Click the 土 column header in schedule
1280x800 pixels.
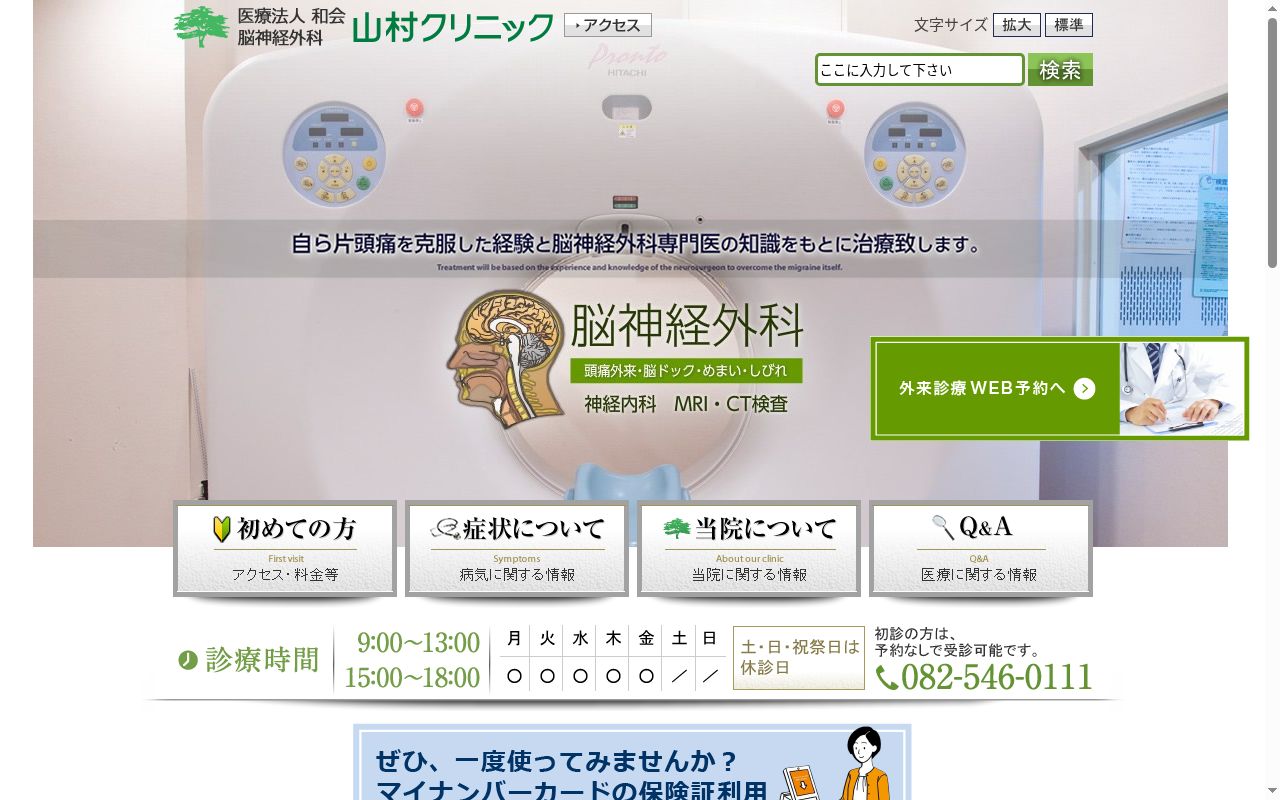[679, 638]
